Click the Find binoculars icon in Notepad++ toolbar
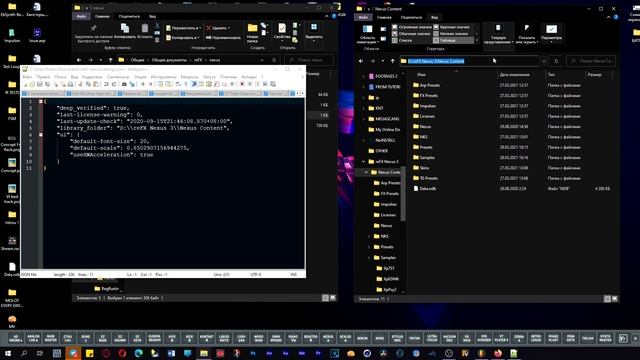Image resolution: width=640 pixels, height=360 pixels. [124, 84]
